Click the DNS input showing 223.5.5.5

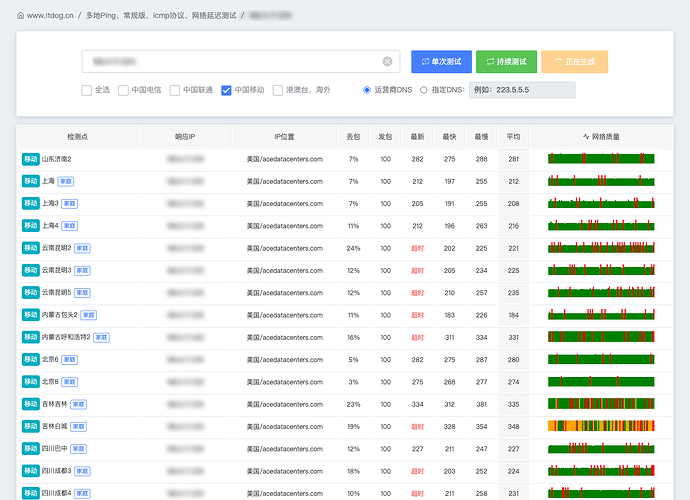(522, 90)
